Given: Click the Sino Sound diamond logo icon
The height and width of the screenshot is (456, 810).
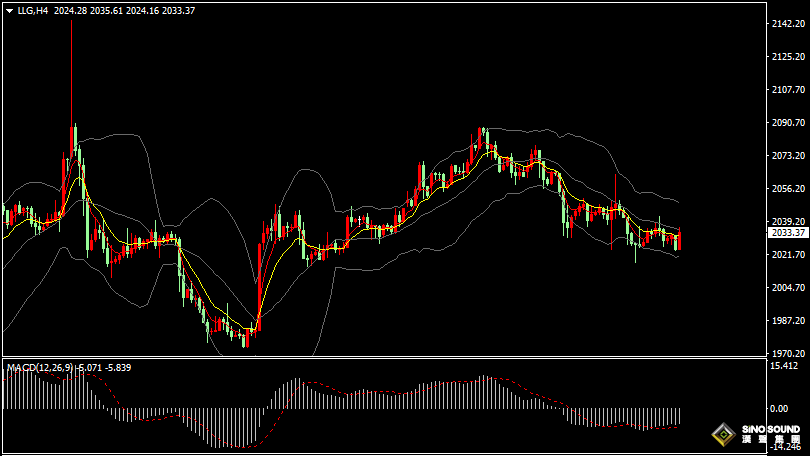Looking at the screenshot, I should [x=721, y=434].
